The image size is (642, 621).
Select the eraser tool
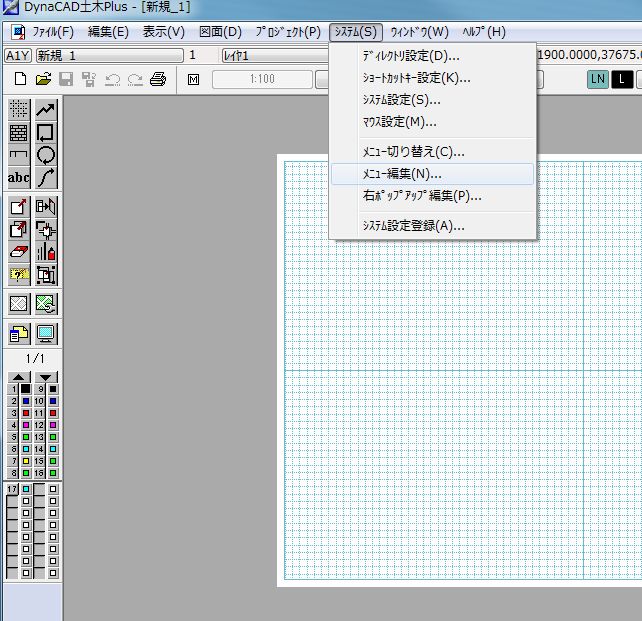18,252
